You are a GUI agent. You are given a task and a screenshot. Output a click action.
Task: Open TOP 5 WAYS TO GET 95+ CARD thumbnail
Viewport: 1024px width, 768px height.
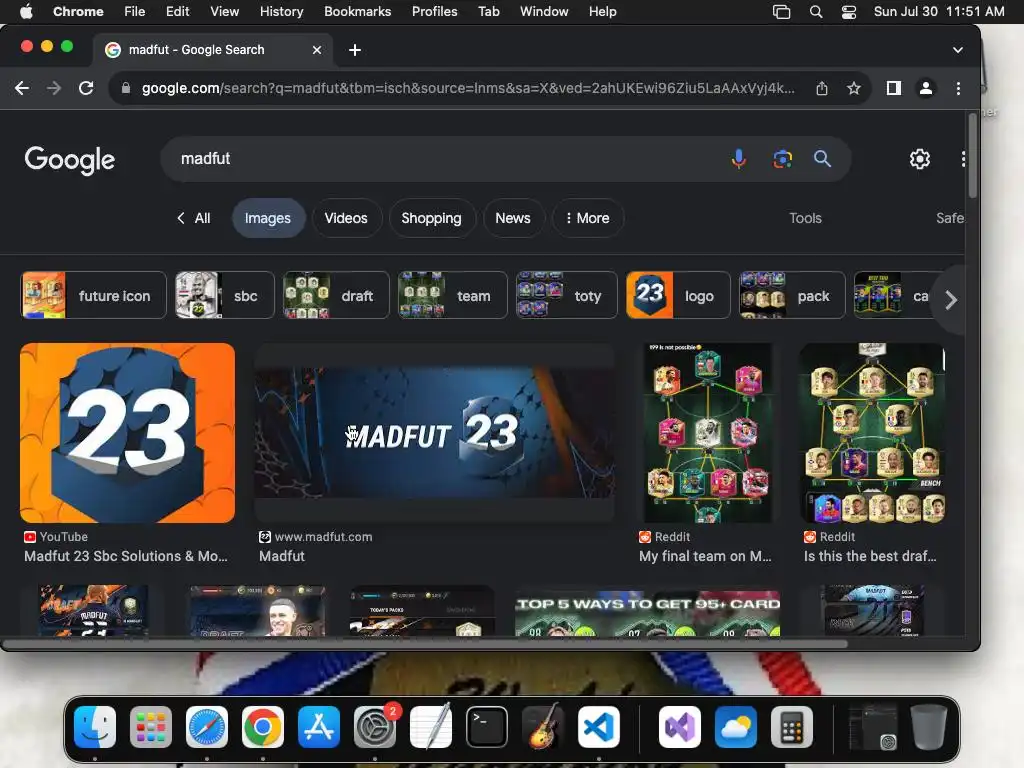coord(647,611)
